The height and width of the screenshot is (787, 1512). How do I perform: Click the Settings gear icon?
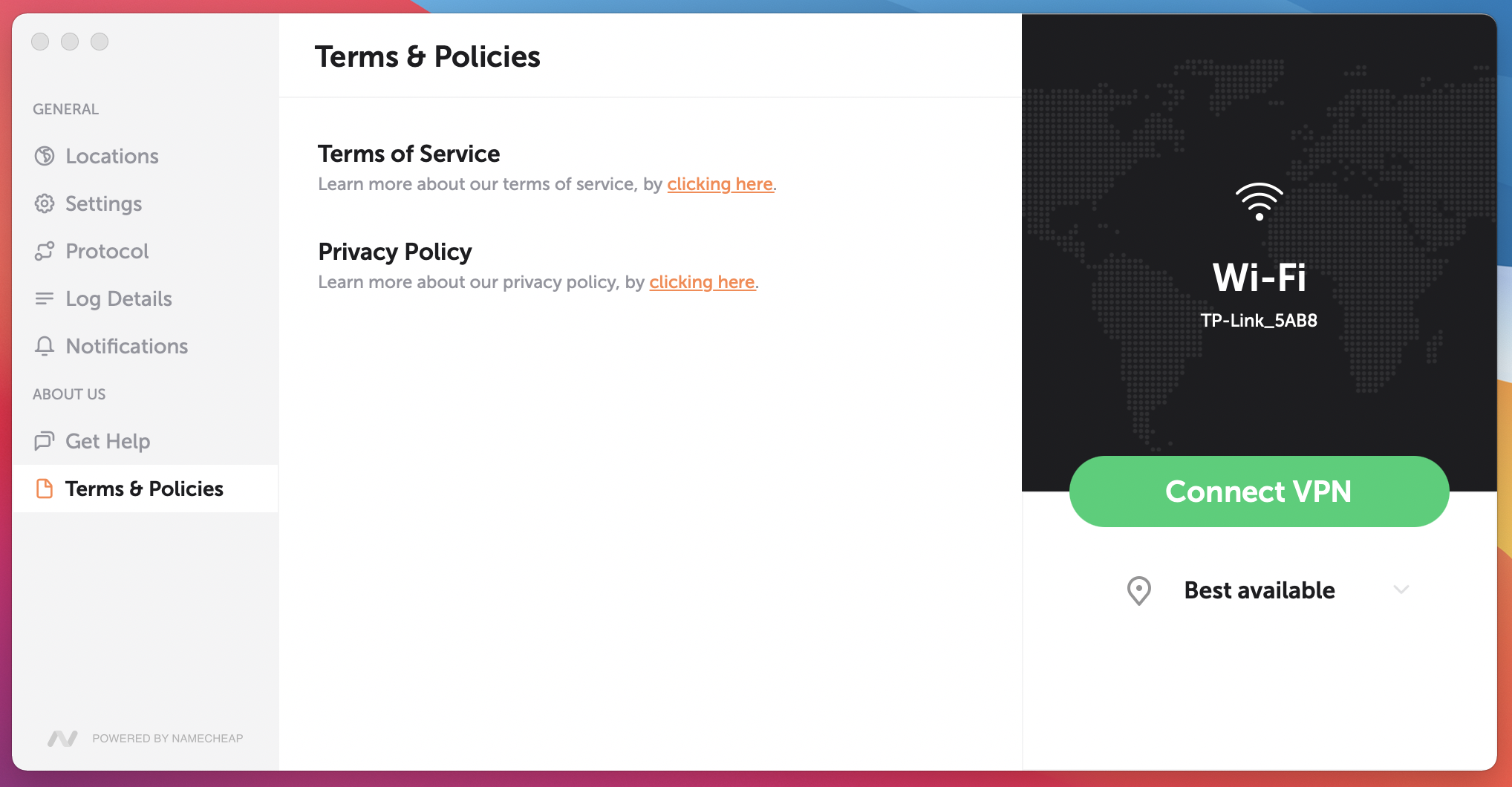click(45, 203)
